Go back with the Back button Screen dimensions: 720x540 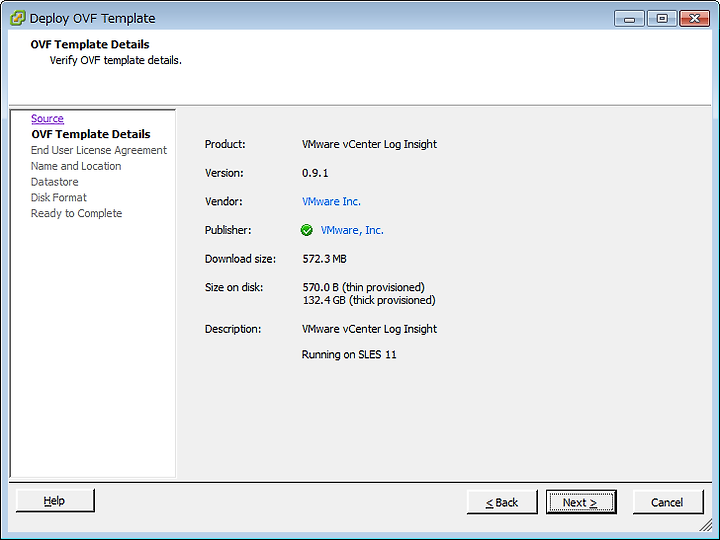(502, 502)
